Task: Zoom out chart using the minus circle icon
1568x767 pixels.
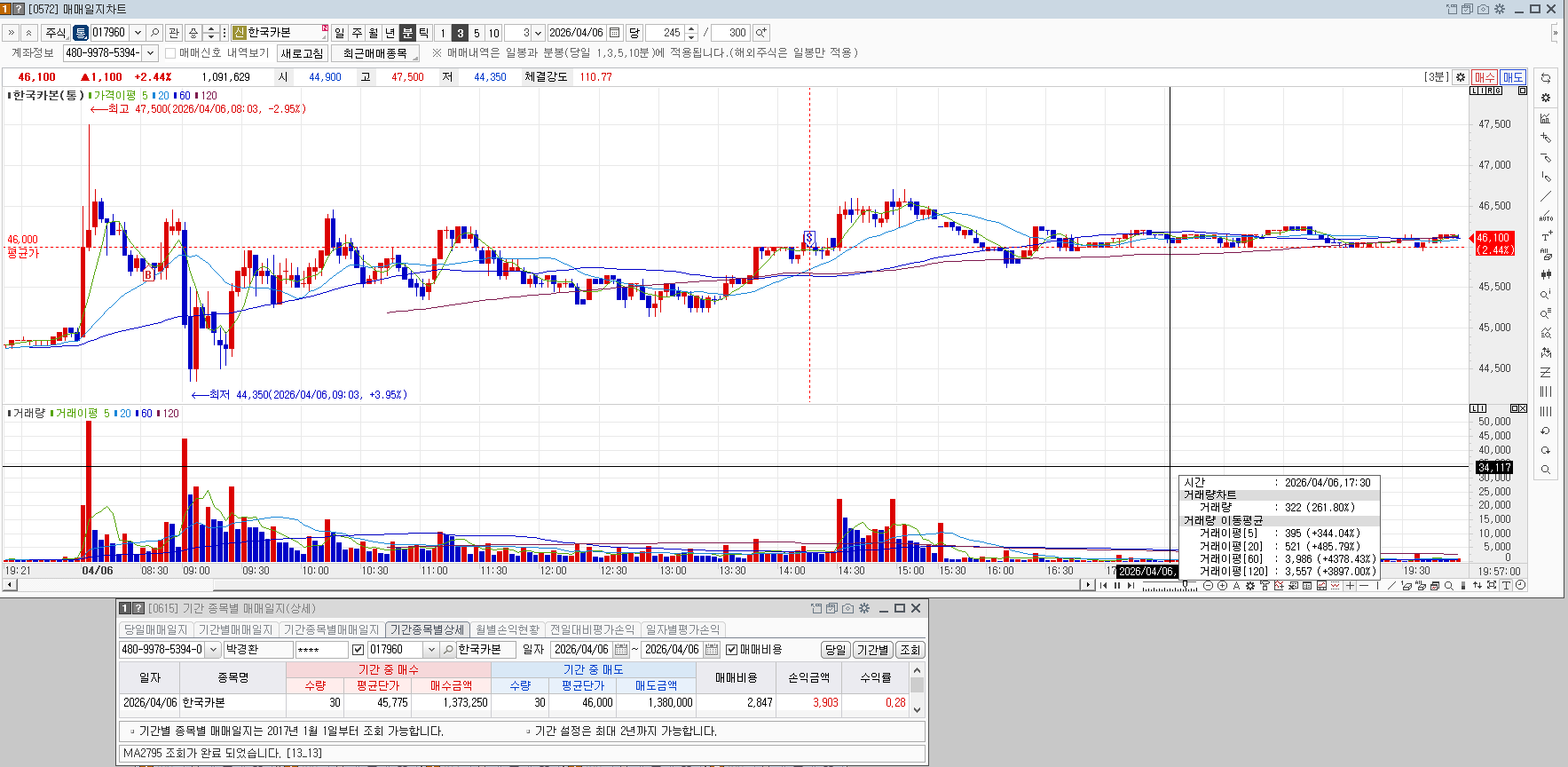Action: 1208,586
